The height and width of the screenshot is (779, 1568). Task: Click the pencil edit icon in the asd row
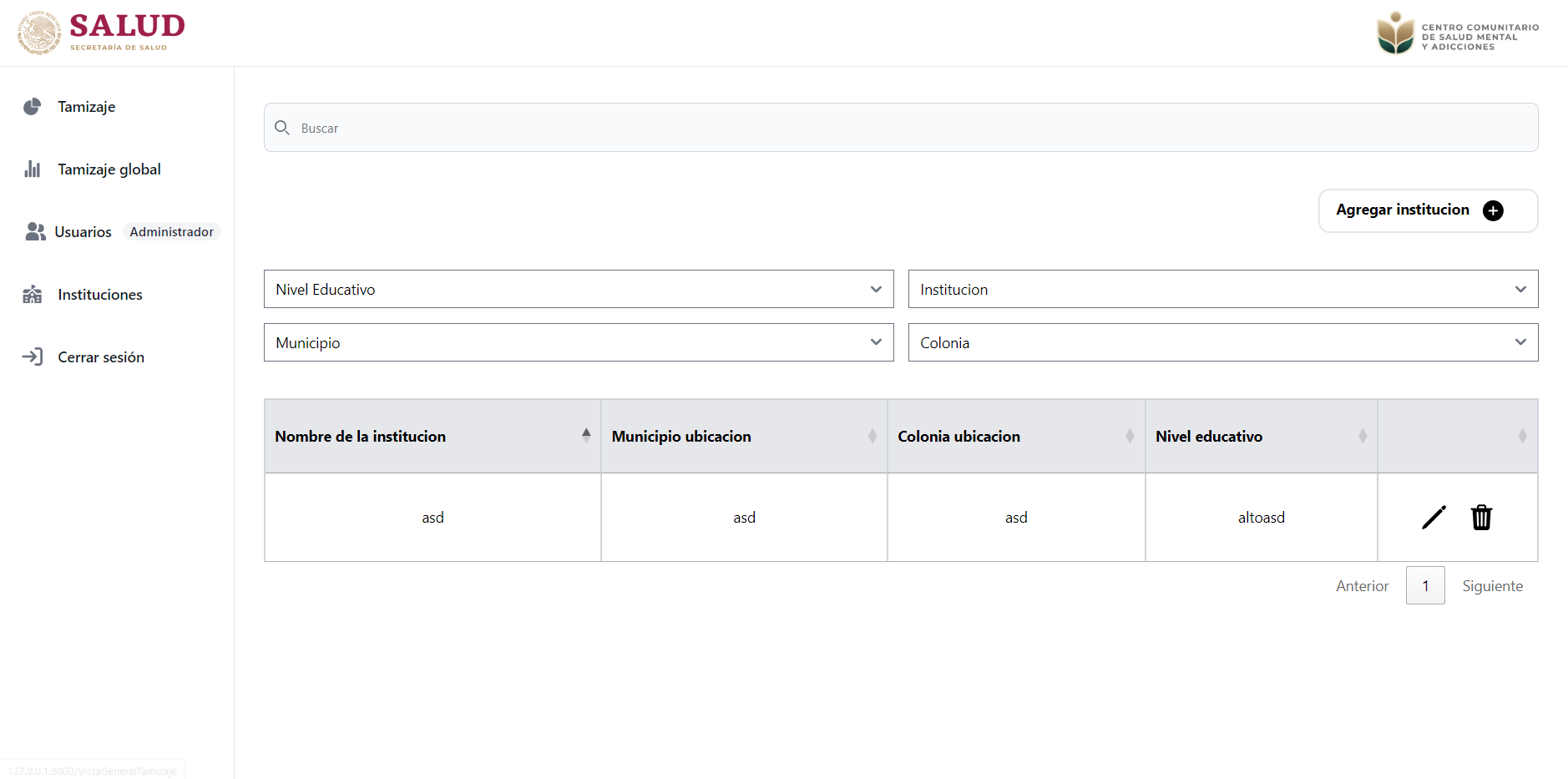pyautogui.click(x=1433, y=518)
